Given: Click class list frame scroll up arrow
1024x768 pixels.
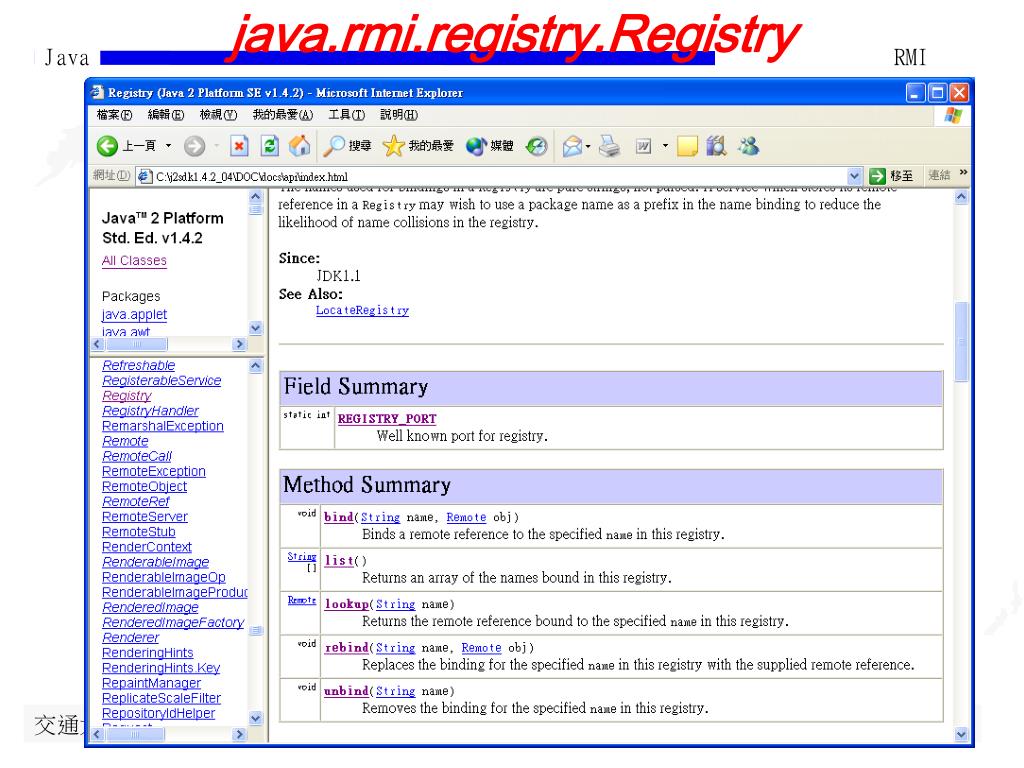Looking at the screenshot, I should point(256,366).
